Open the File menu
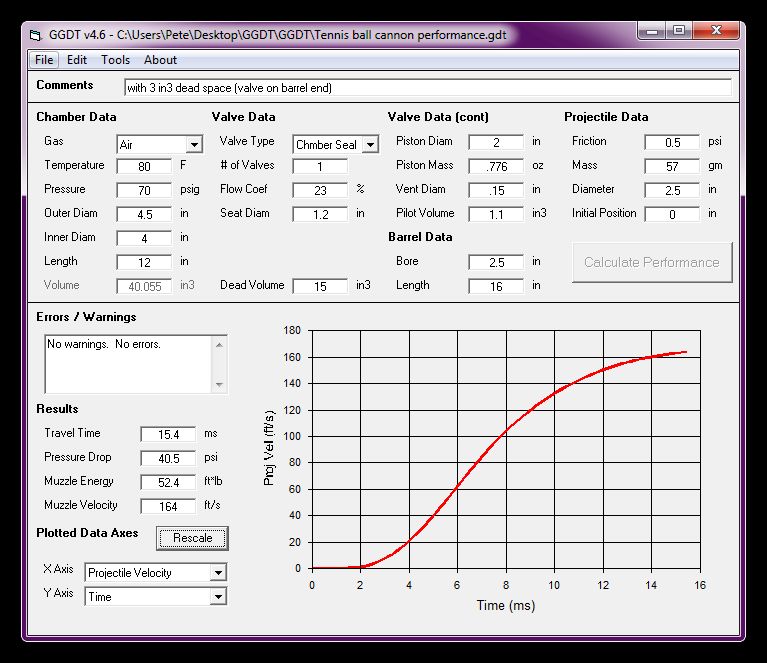767x663 pixels. (x=43, y=60)
